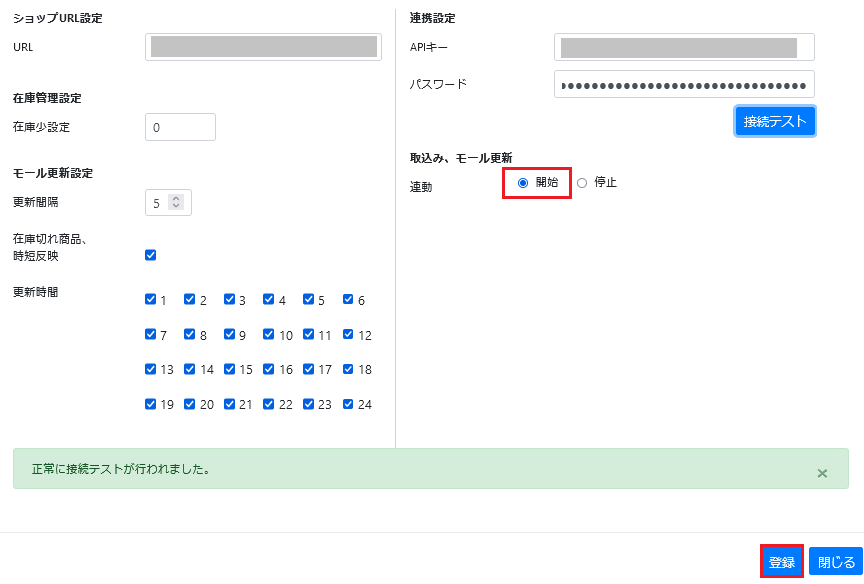Image resolution: width=864 pixels, height=584 pixels.
Task: Toggle update hour 24 checkbox
Action: (x=348, y=404)
